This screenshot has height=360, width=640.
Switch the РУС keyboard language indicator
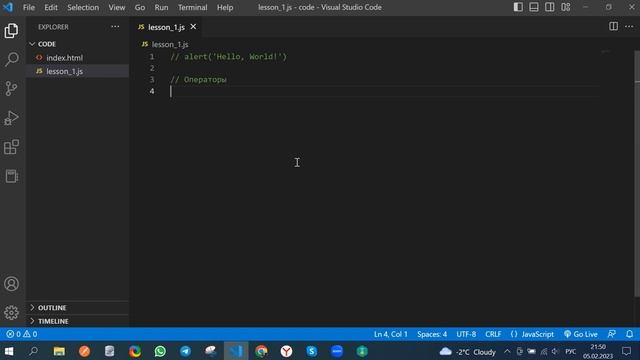point(570,351)
